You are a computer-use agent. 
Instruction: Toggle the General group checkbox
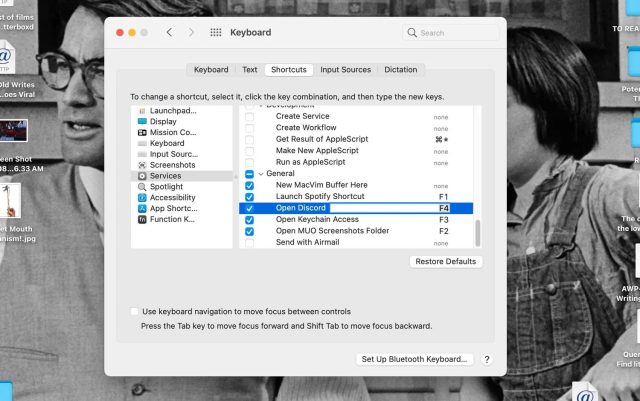click(x=249, y=174)
